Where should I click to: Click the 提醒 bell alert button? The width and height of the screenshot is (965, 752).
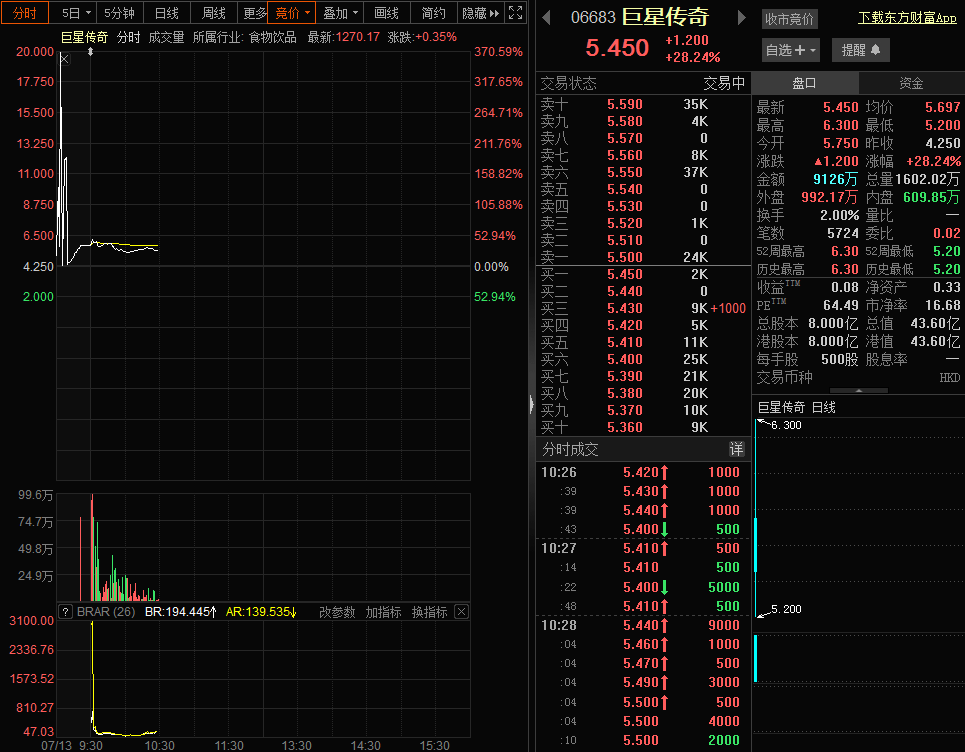point(860,50)
